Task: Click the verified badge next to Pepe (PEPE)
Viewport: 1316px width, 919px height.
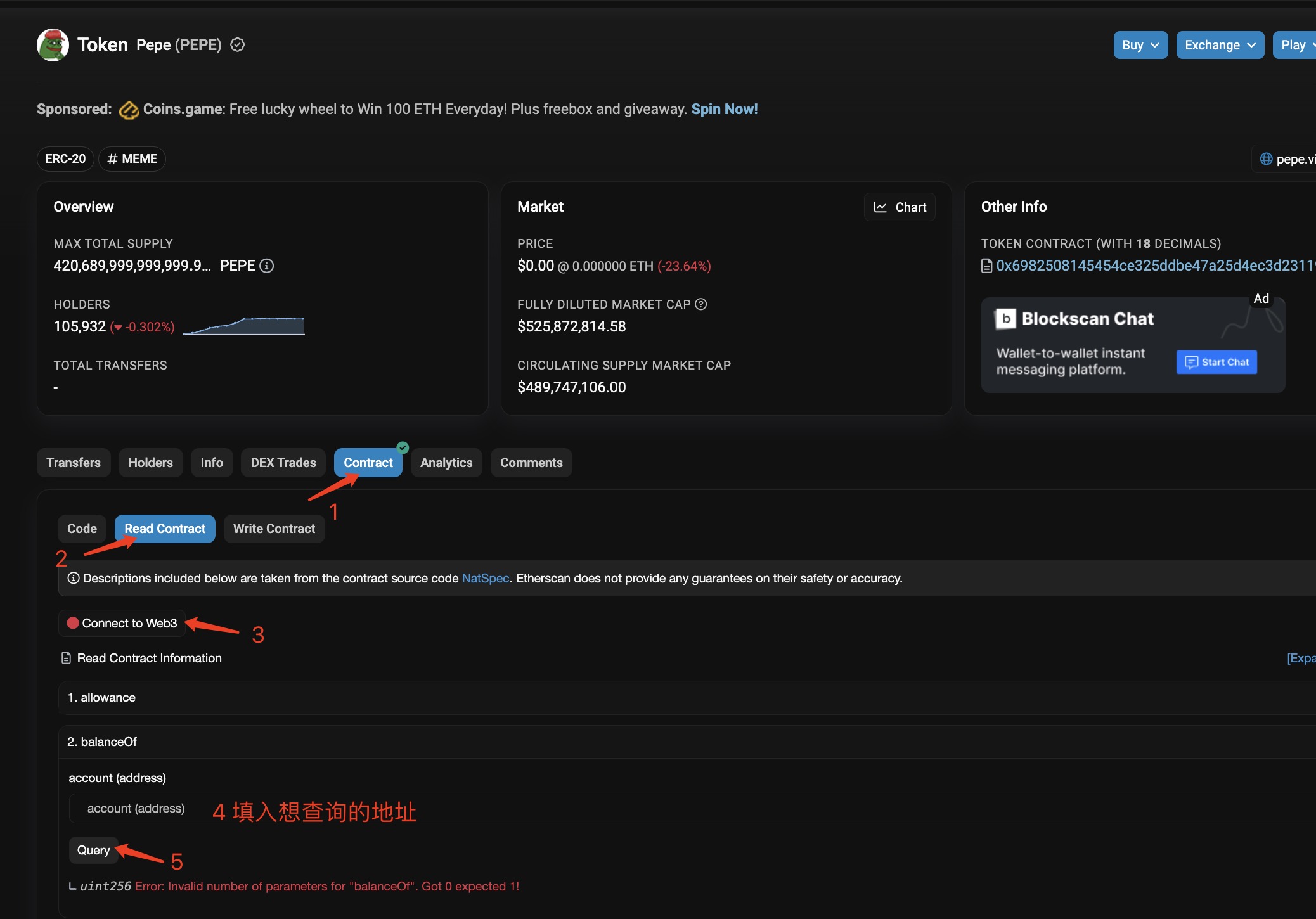Action: click(x=238, y=45)
